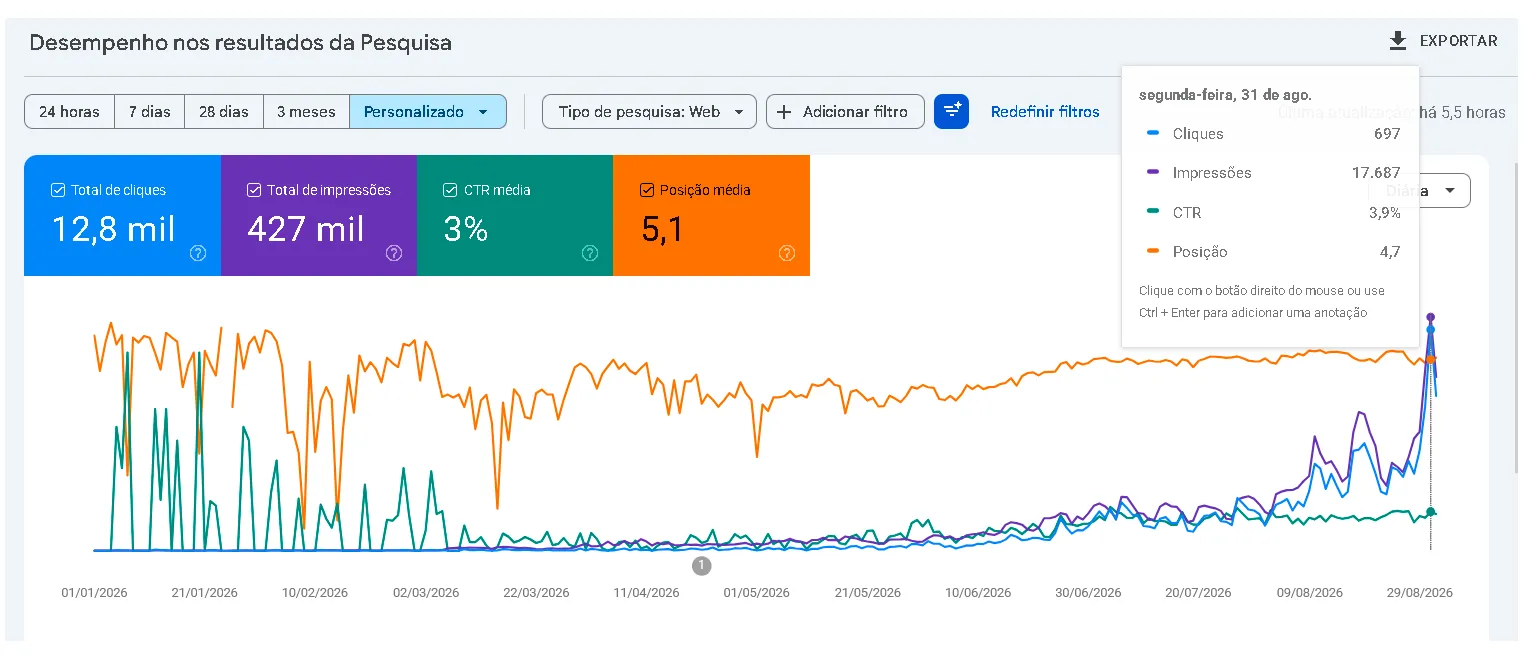The image size is (1524, 660).
Task: Click the Desempenho nos resultados da Pesquisa heading
Action: [x=240, y=43]
